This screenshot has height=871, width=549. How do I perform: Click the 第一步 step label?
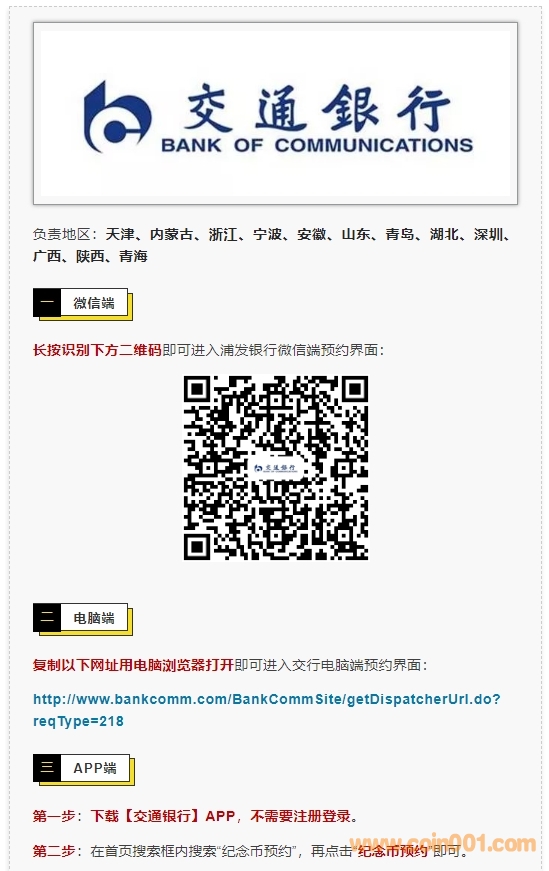pos(54,816)
